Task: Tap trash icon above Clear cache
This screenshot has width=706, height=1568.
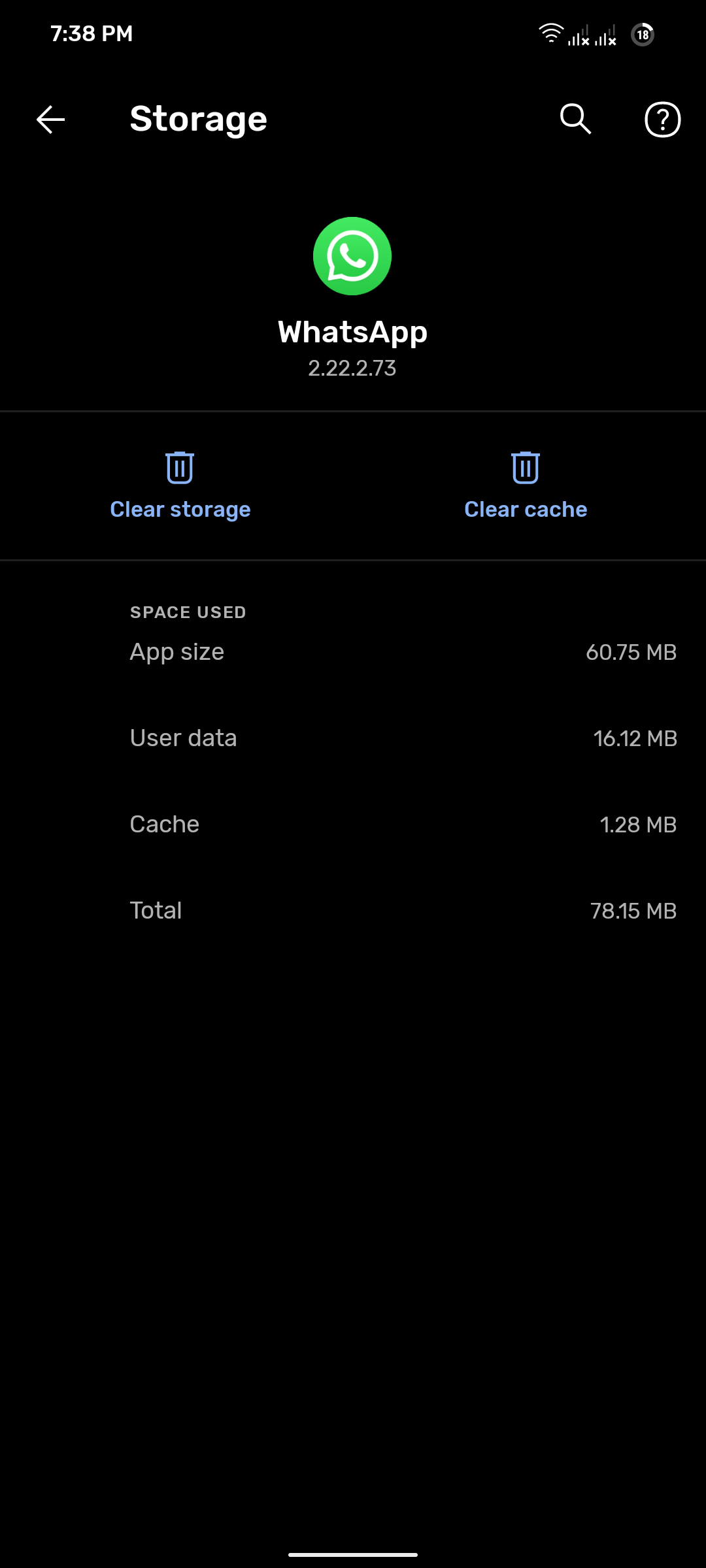Action: [x=525, y=468]
